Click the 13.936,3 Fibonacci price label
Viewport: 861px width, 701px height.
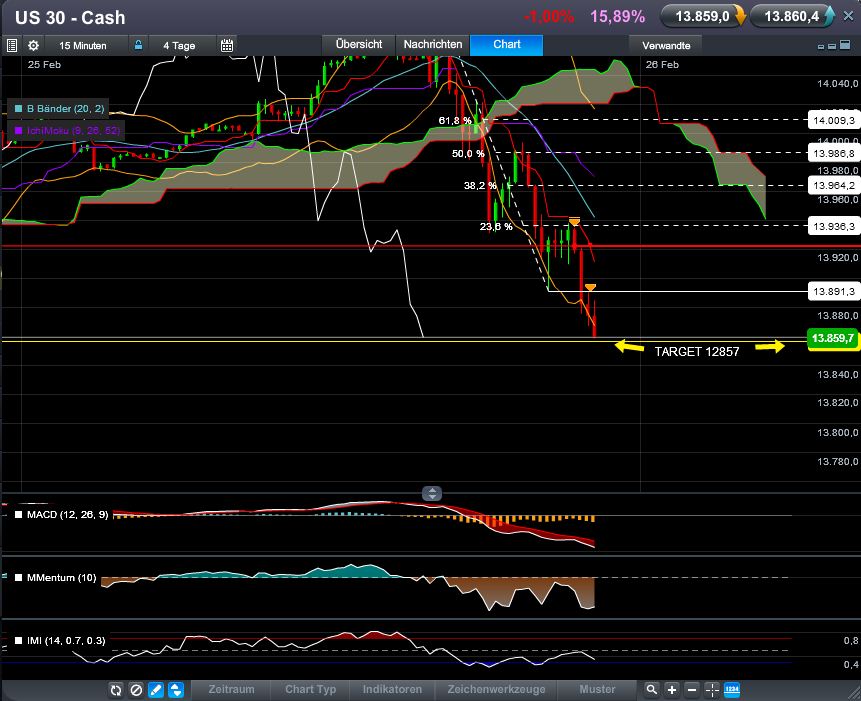834,226
